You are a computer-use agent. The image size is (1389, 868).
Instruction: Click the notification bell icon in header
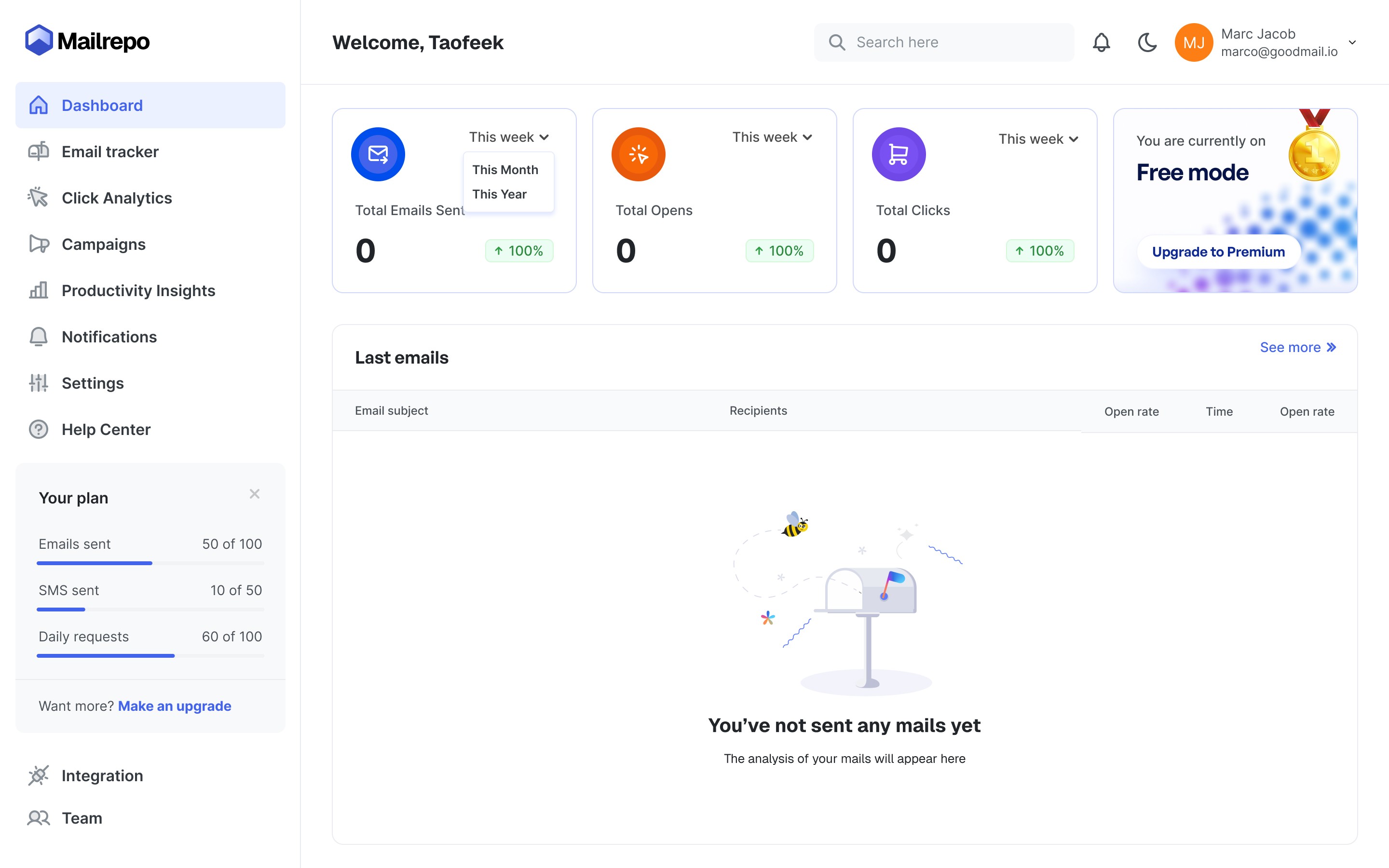point(1101,42)
